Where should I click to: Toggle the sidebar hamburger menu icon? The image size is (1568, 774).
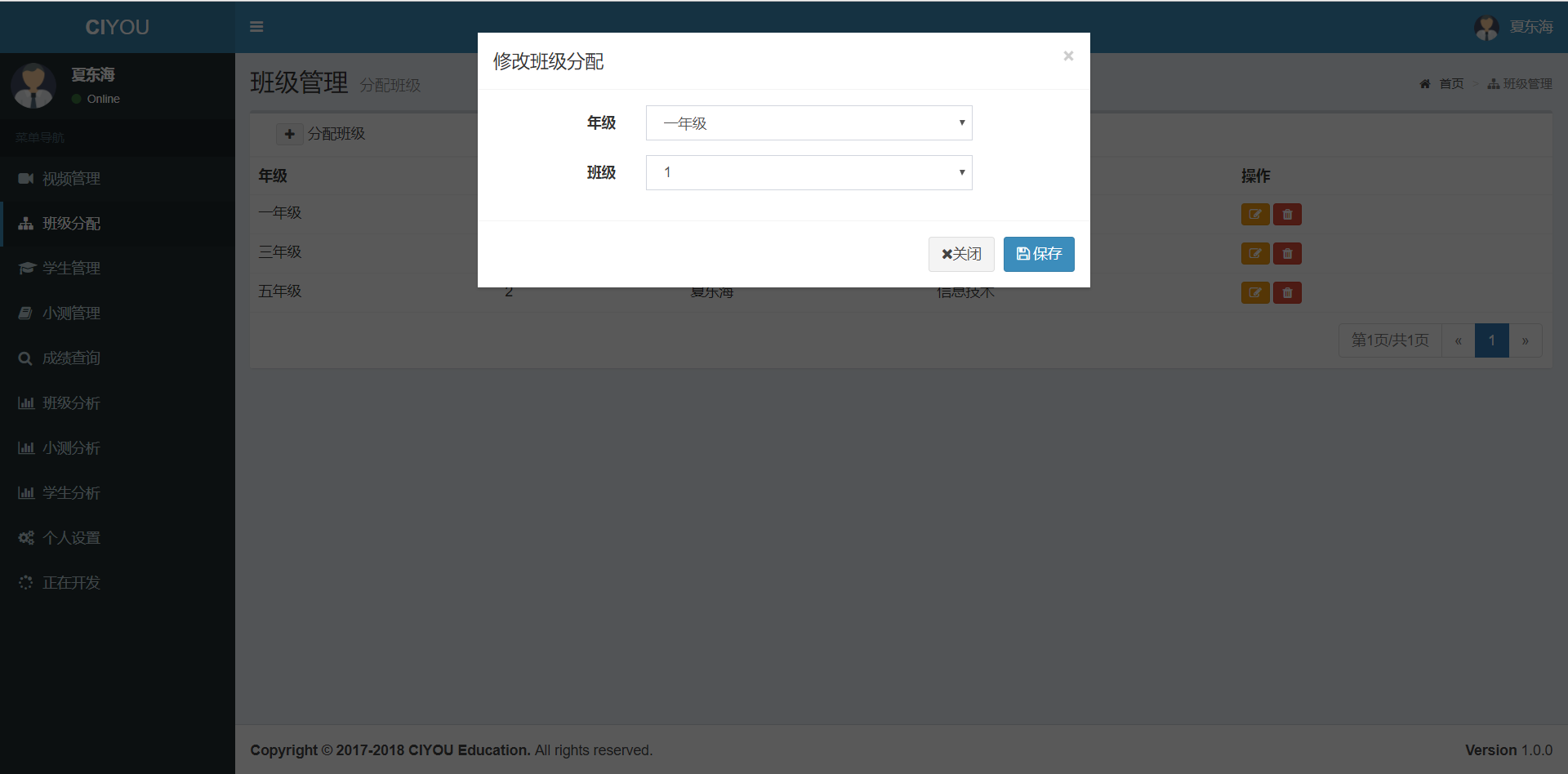[x=256, y=27]
